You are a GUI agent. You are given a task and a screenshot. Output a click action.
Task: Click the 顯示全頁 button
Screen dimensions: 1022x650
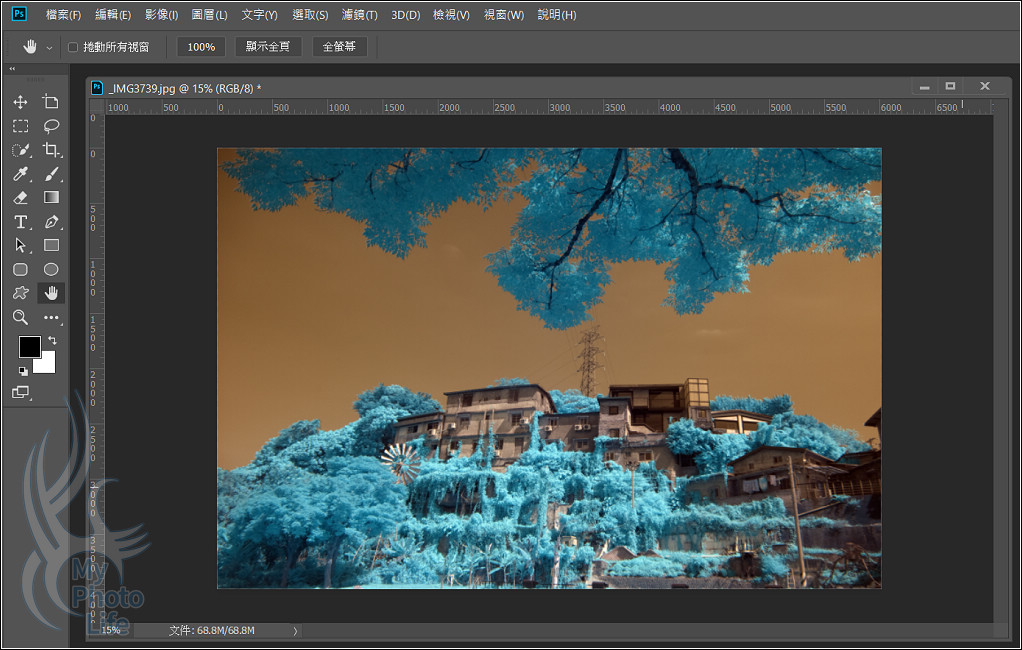[268, 47]
